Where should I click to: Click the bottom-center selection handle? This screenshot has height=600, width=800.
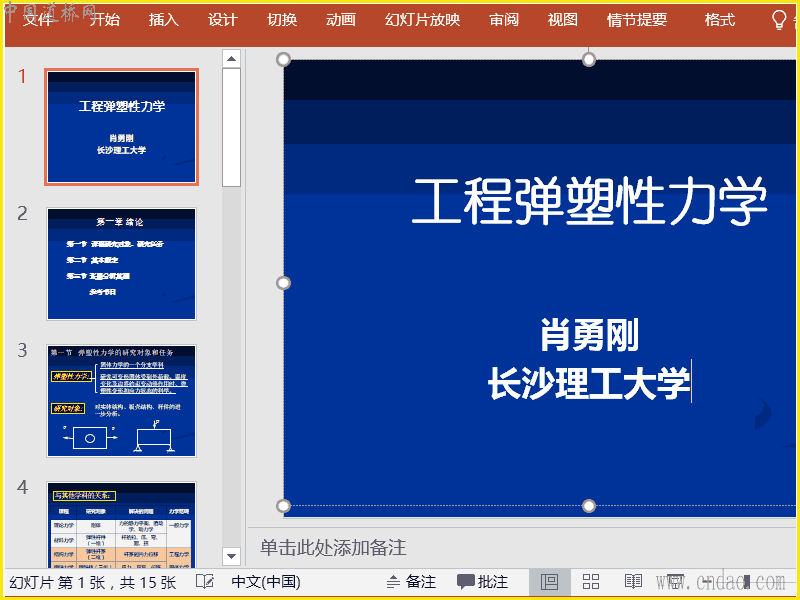tap(589, 506)
